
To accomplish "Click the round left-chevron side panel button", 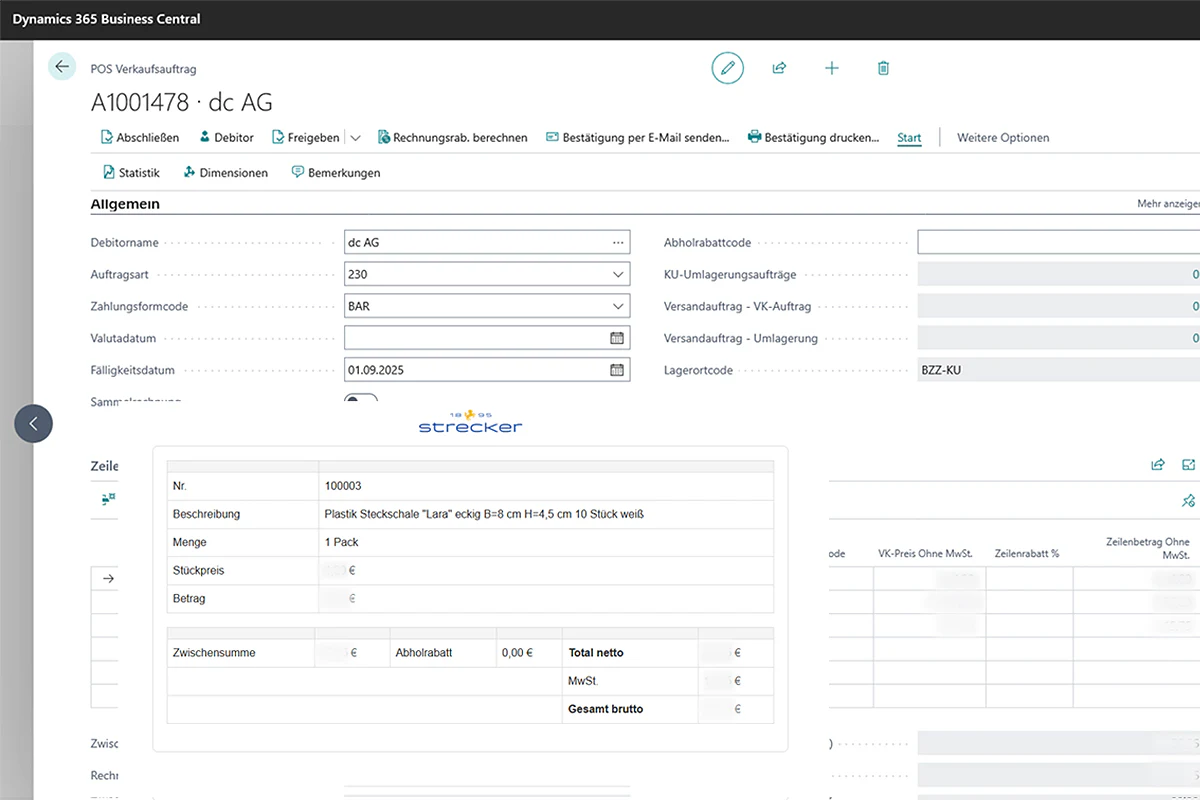I will coord(33,424).
